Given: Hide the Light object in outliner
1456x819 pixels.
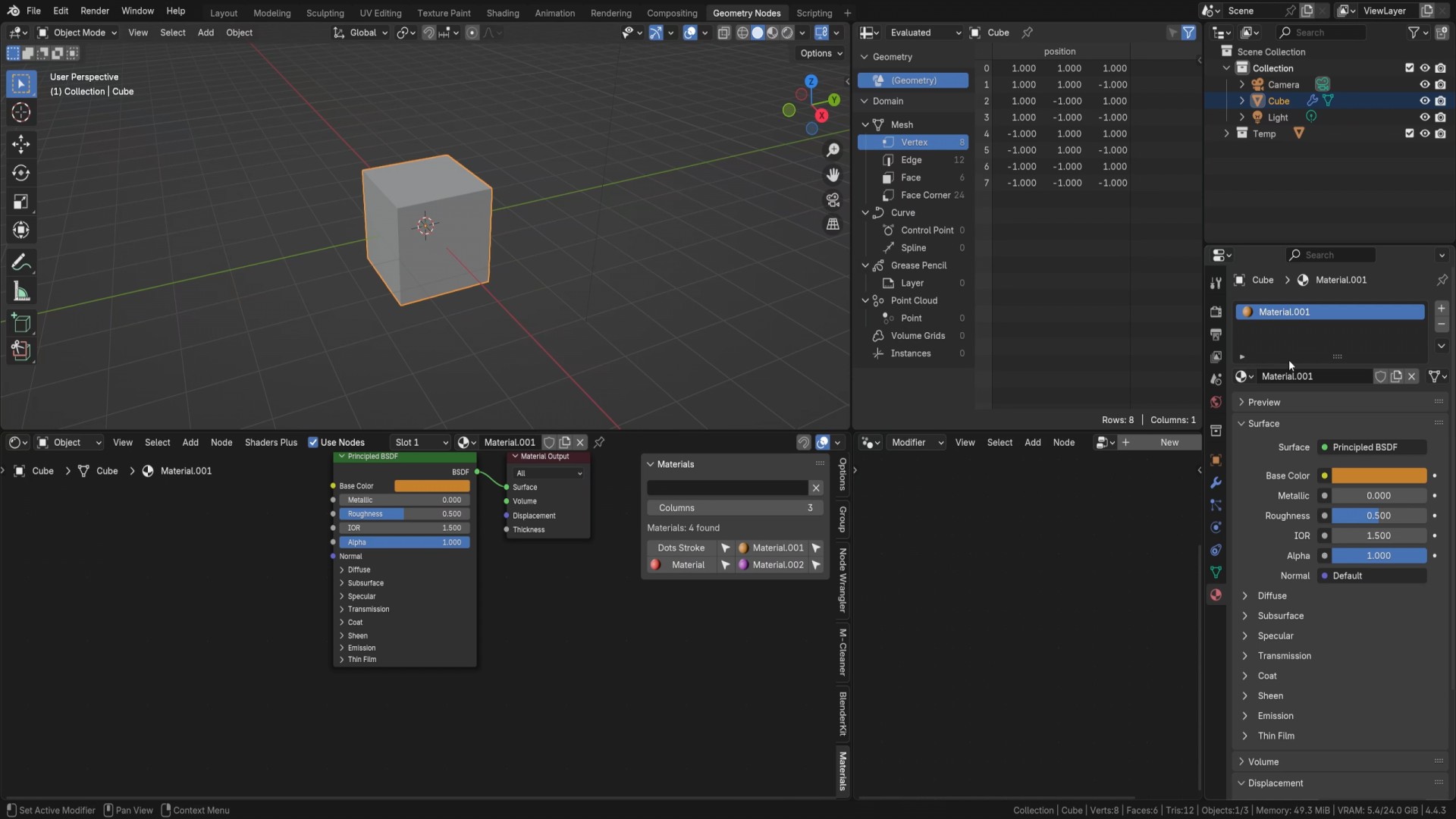Looking at the screenshot, I should (1424, 117).
